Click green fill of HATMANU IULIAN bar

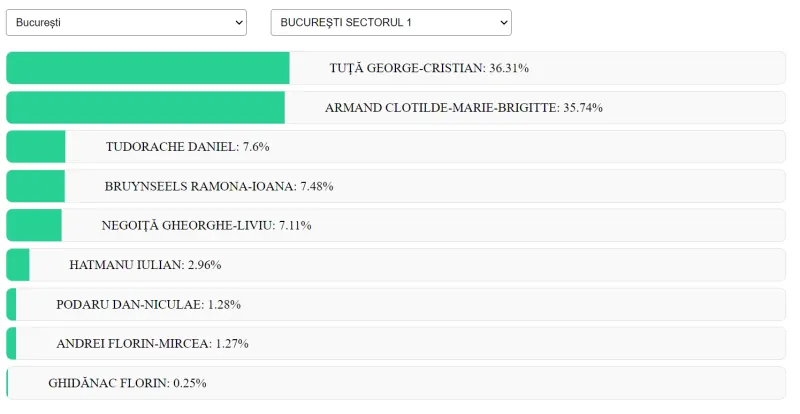click(x=18, y=265)
